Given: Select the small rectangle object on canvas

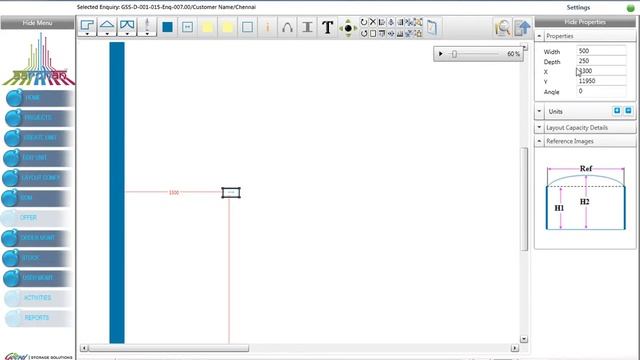Looking at the screenshot, I should (231, 193).
